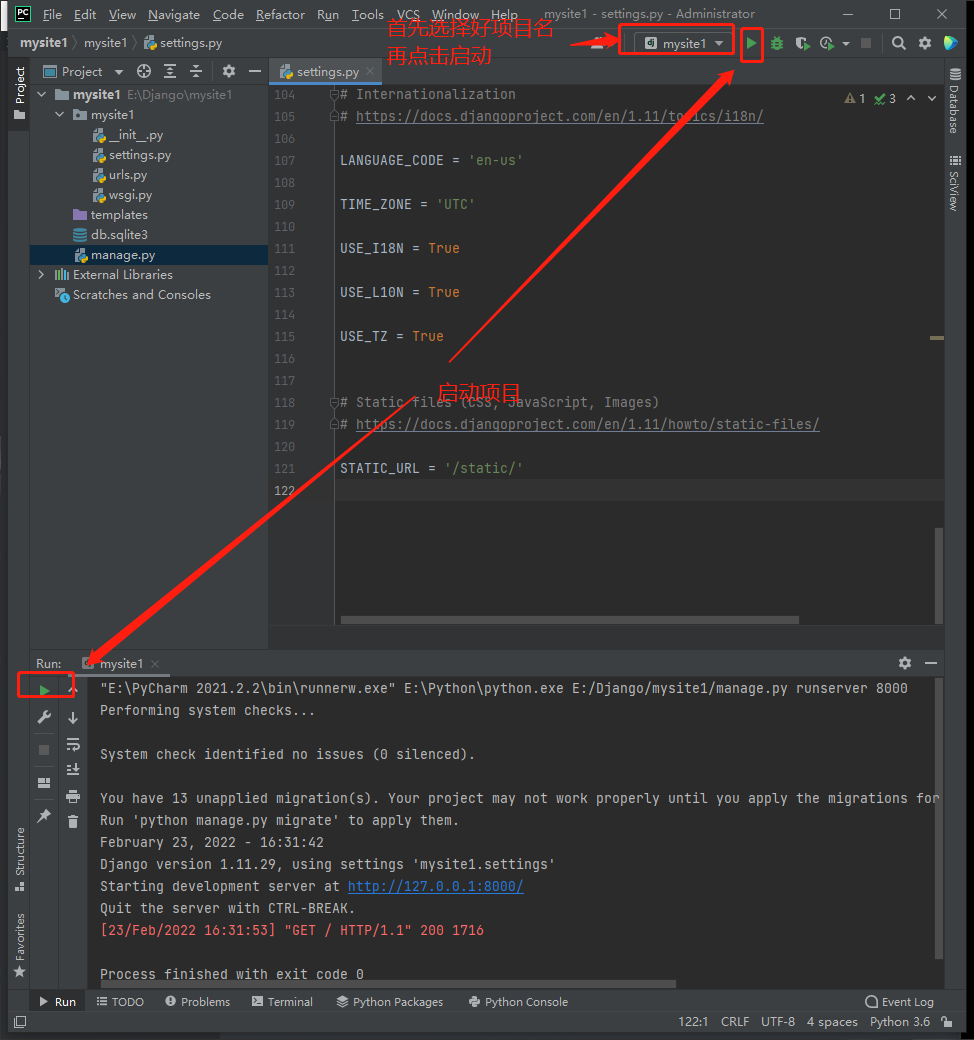Viewport: 974px width, 1040px height.
Task: Open run configuration wrench in the Run panel
Action: pyautogui.click(x=44, y=717)
